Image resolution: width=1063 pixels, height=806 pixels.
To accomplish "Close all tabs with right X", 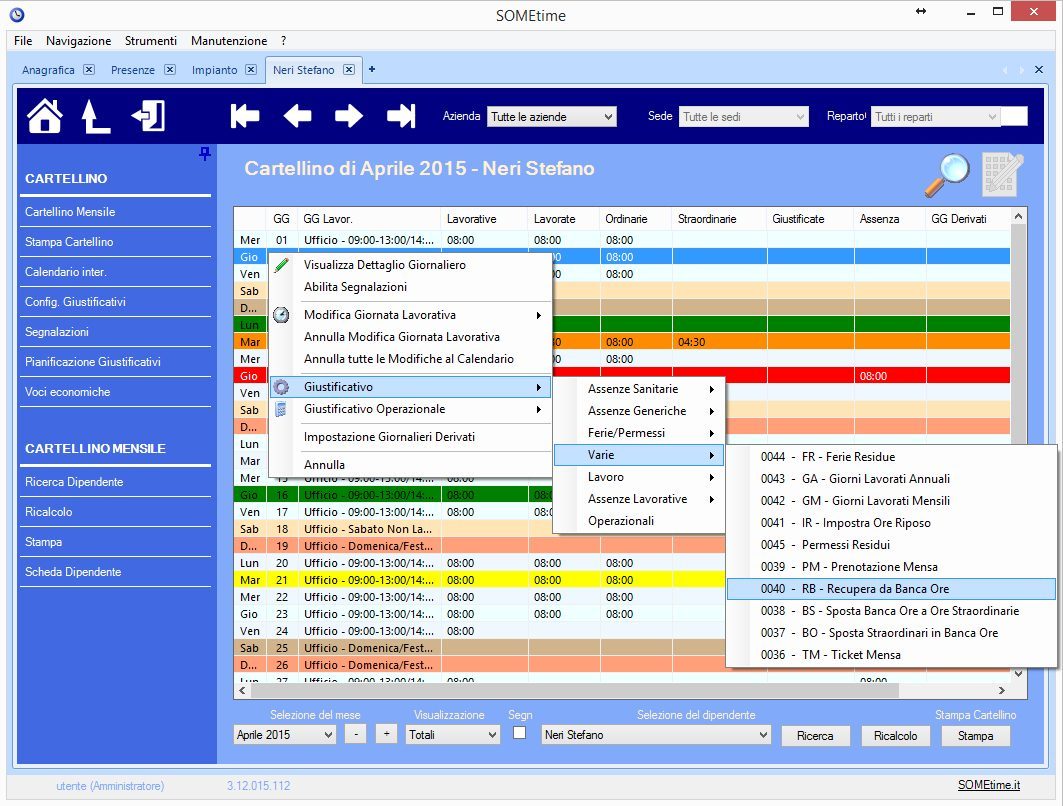I will point(1039,70).
